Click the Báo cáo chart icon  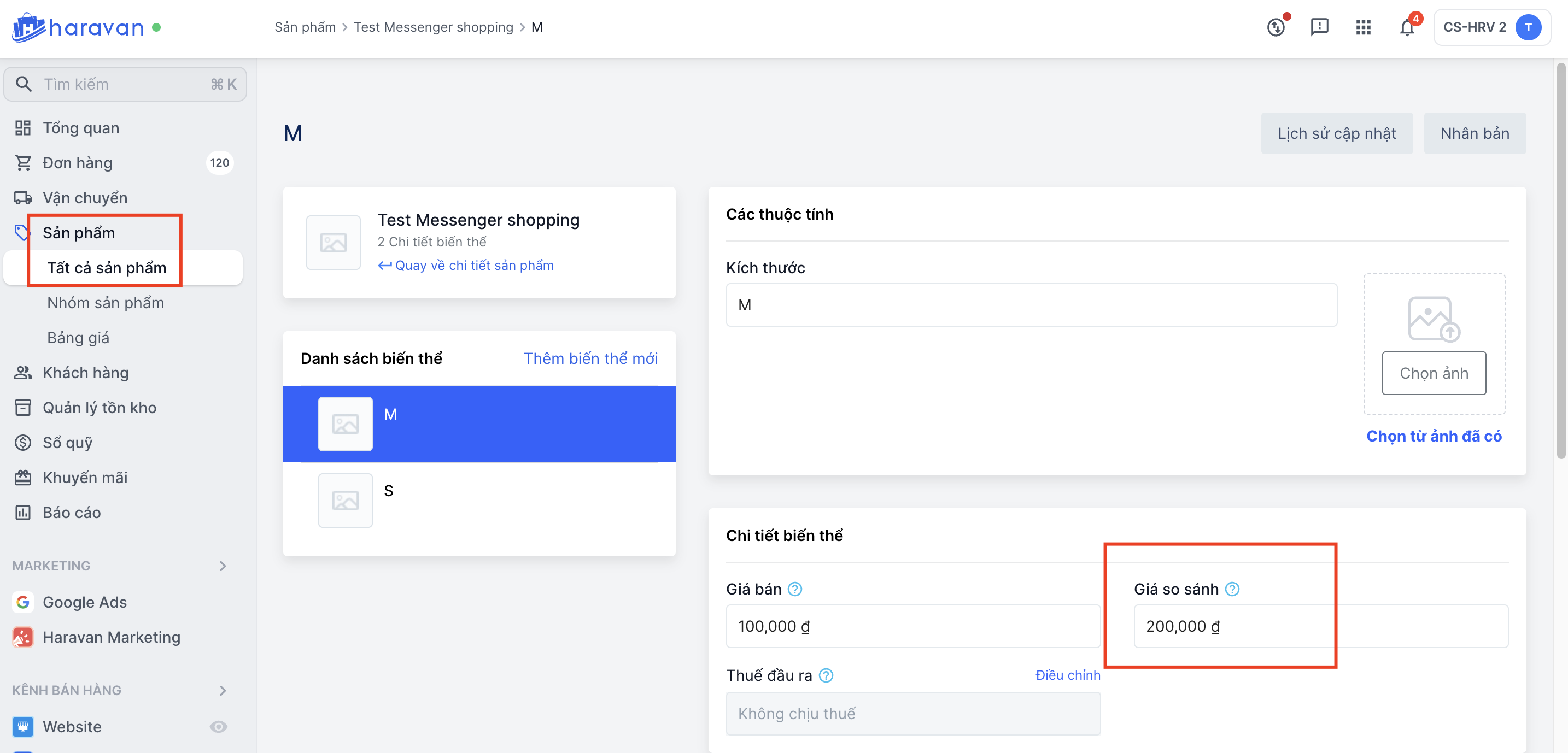click(x=22, y=512)
